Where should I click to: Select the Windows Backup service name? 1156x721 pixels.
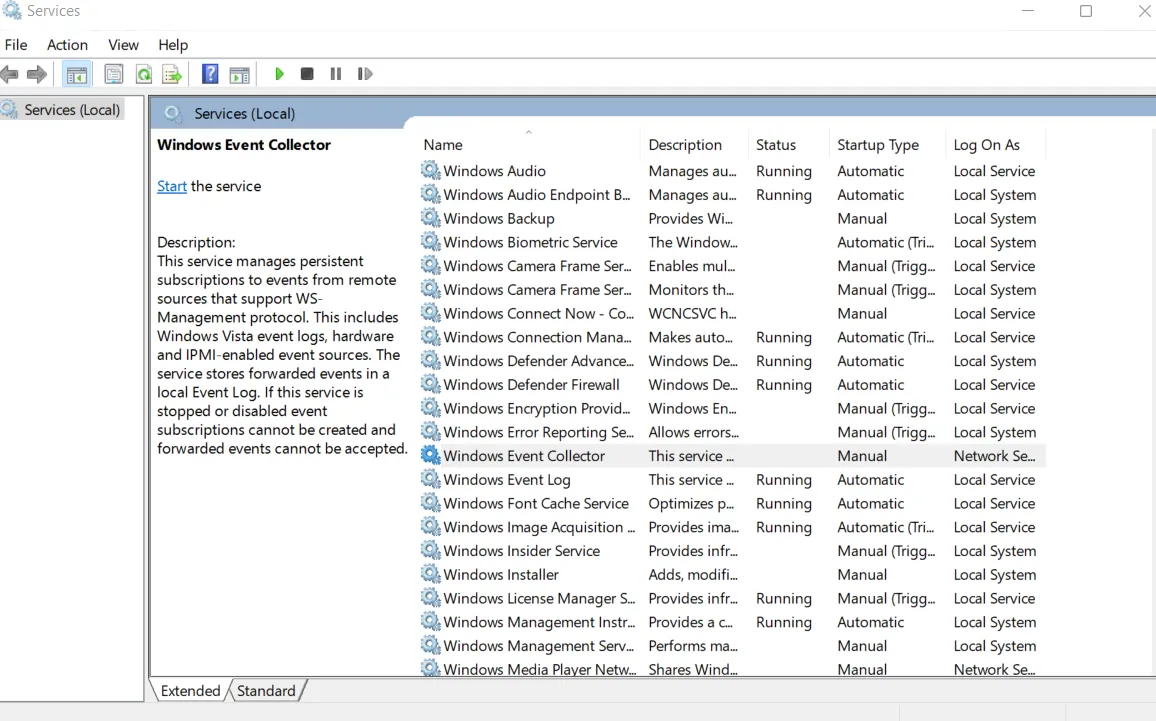coord(499,218)
